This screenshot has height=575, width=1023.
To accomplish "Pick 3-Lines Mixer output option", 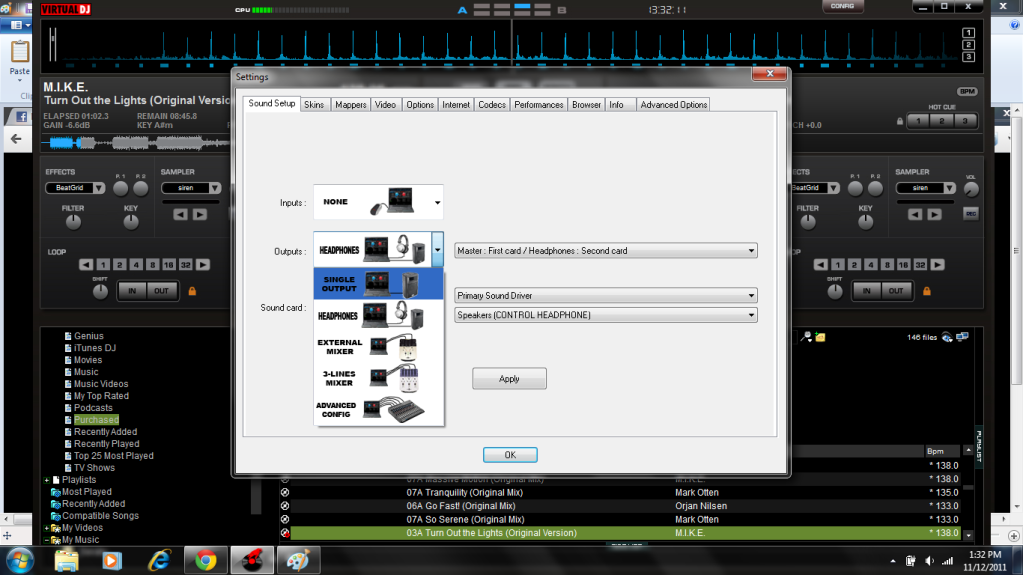I will 378,378.
